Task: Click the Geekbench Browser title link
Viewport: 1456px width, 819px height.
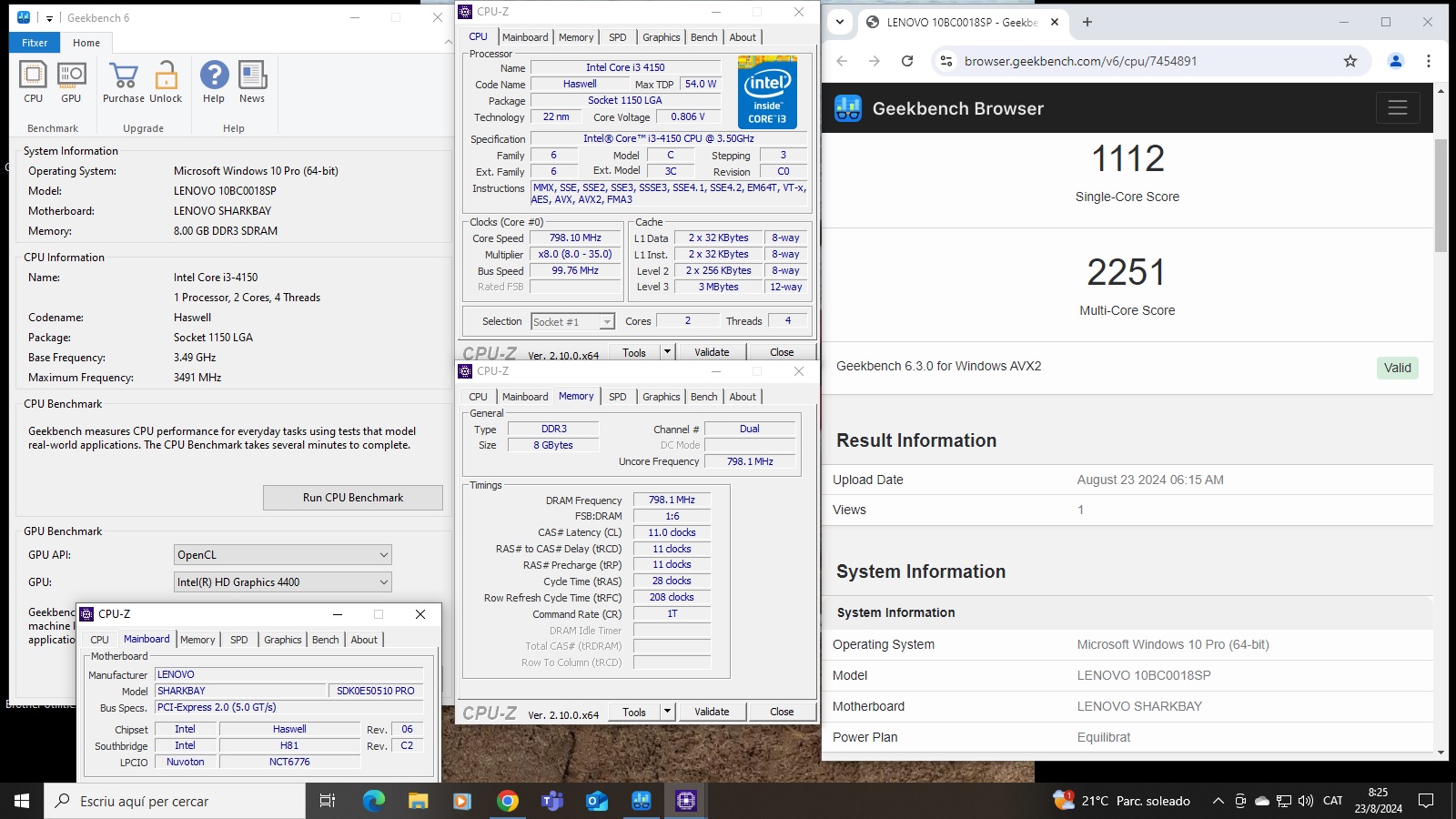Action: (x=958, y=108)
